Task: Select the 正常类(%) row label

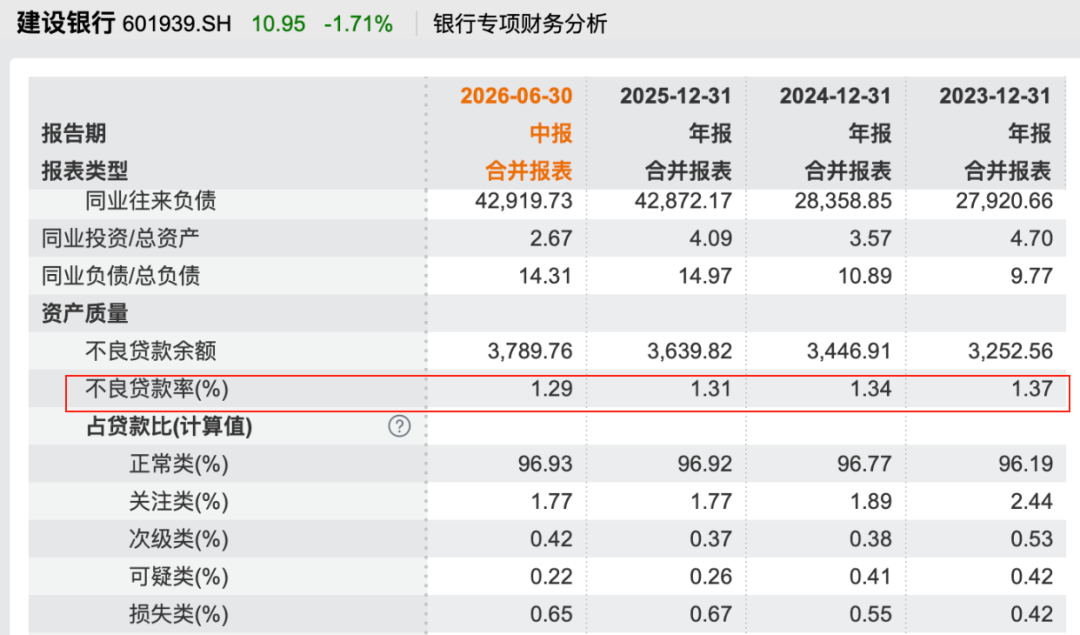Action: tap(179, 464)
